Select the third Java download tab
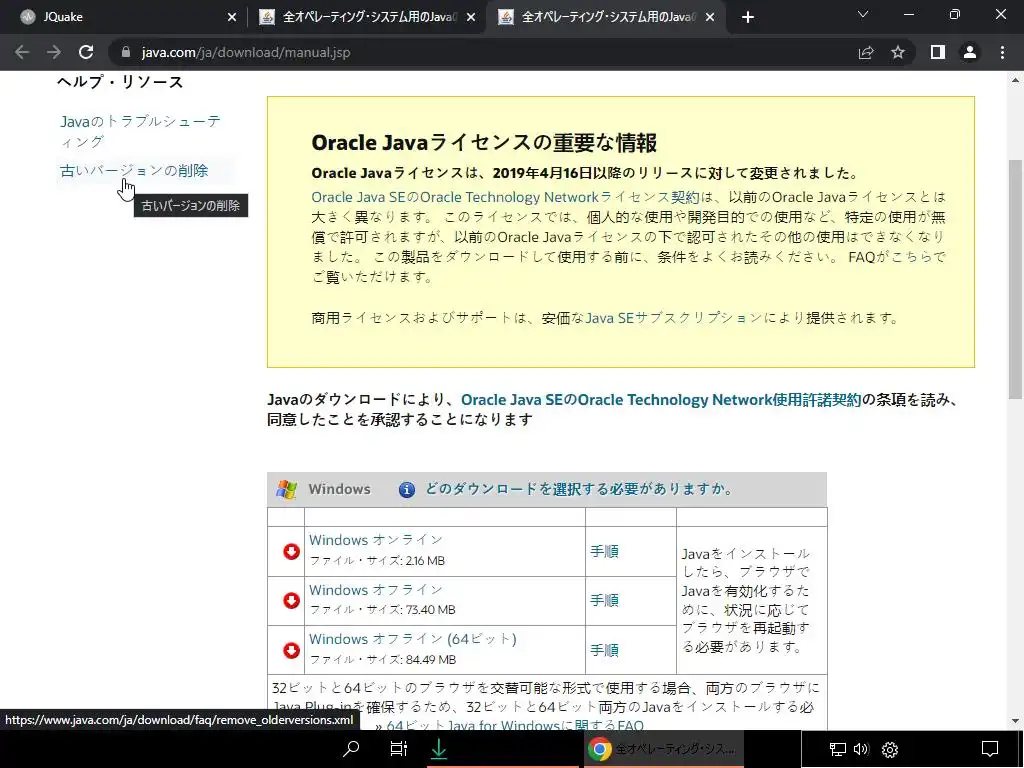Screen dimensions: 1024x768 coord(605,17)
